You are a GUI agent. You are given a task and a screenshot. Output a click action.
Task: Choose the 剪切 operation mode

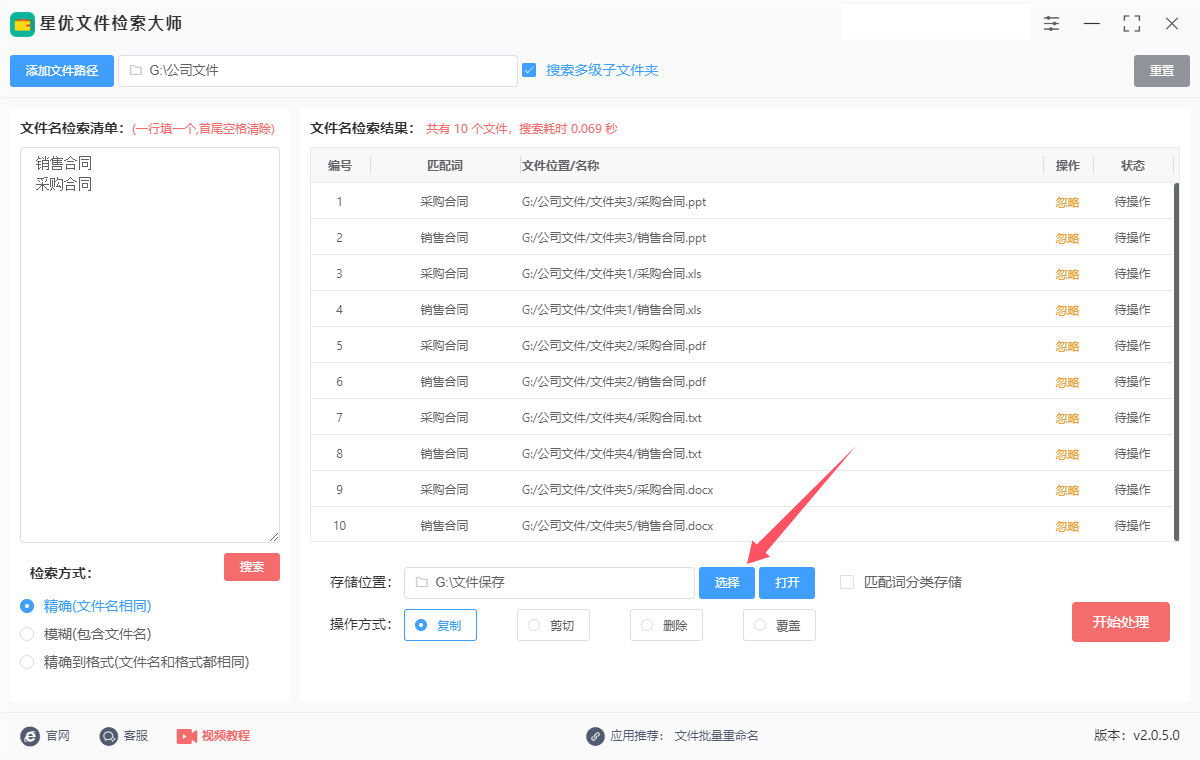coord(553,625)
